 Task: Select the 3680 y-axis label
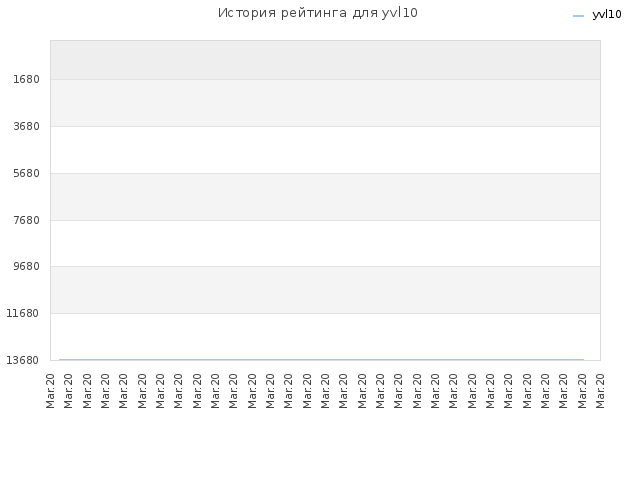click(x=26, y=126)
